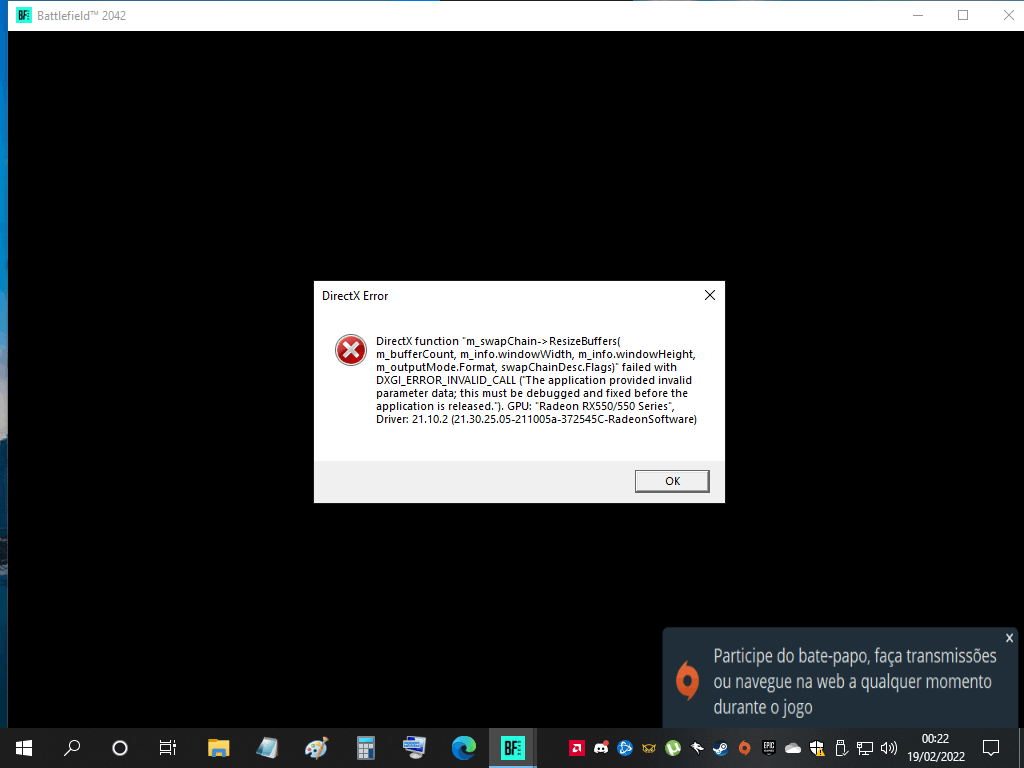The height and width of the screenshot is (768, 1024).
Task: Launch Microsoft Edge from the taskbar
Action: click(464, 748)
